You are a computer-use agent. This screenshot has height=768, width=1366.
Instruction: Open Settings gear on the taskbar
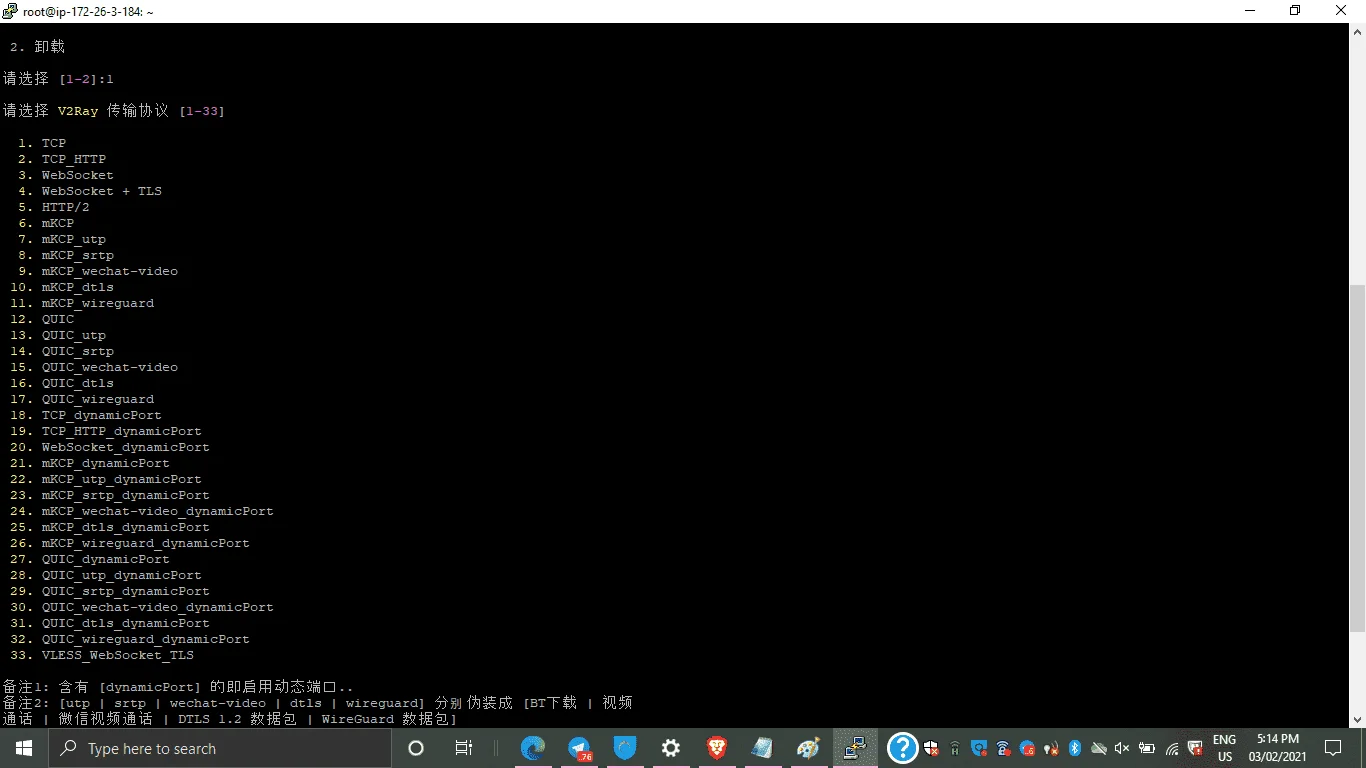pyautogui.click(x=671, y=748)
